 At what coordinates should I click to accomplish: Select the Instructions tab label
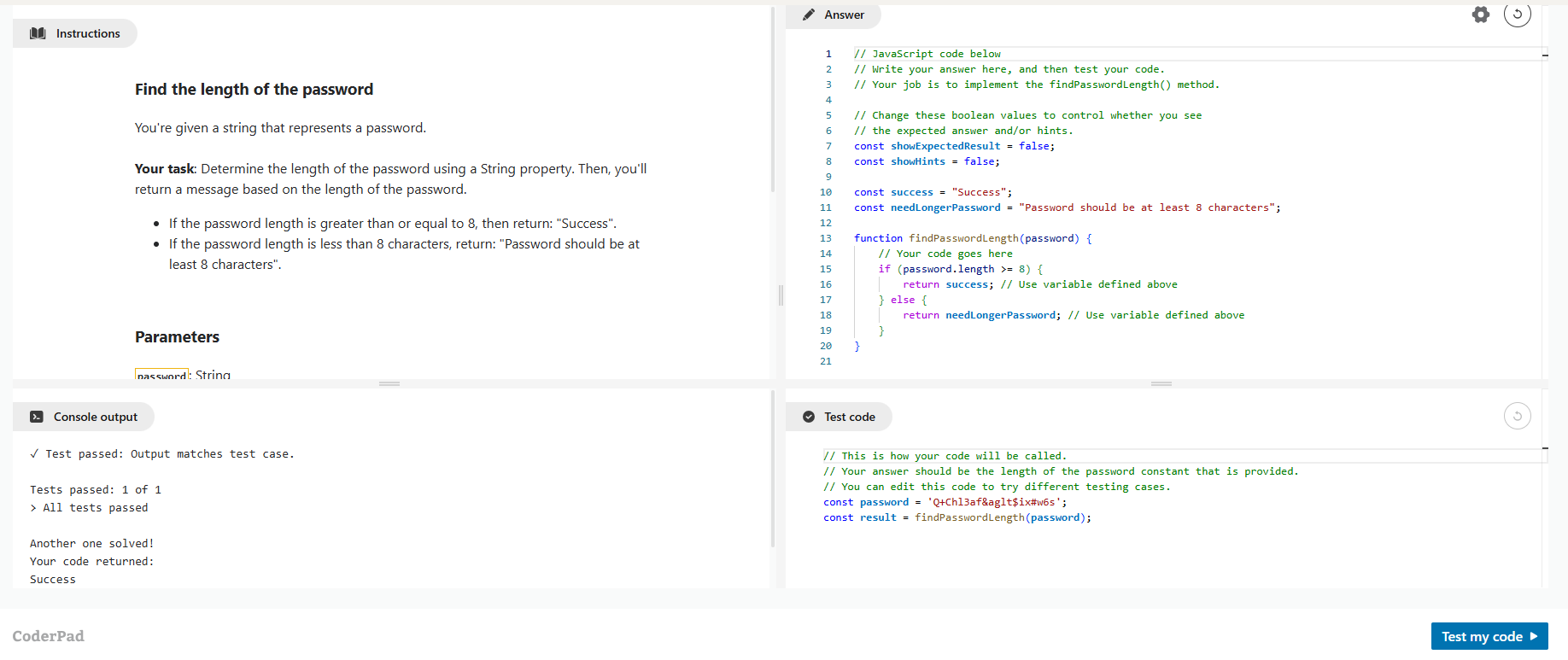point(88,33)
